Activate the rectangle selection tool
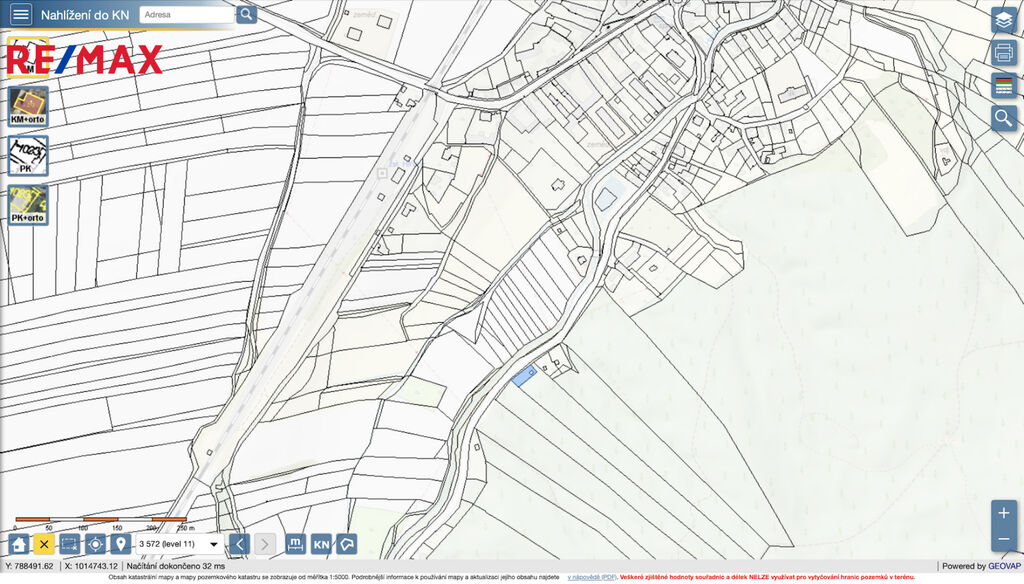The width and height of the screenshot is (1024, 584). click(x=70, y=544)
